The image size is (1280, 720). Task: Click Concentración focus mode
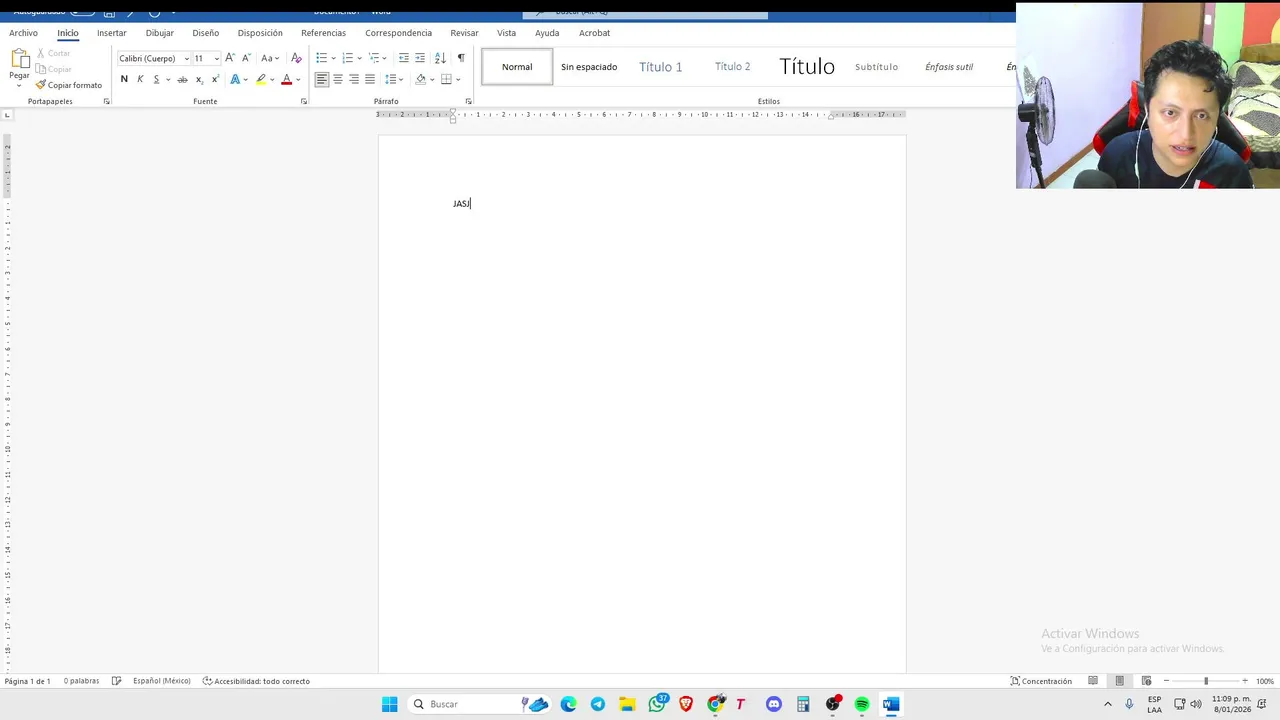coord(1041,681)
